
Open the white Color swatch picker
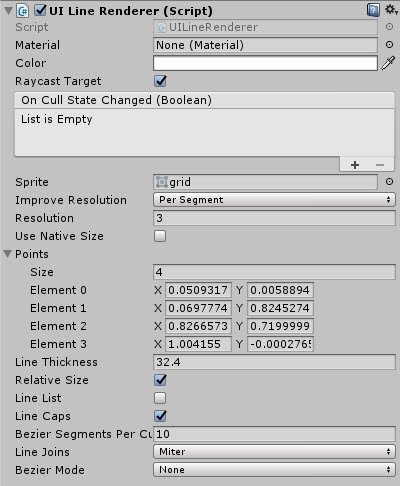tap(265, 63)
